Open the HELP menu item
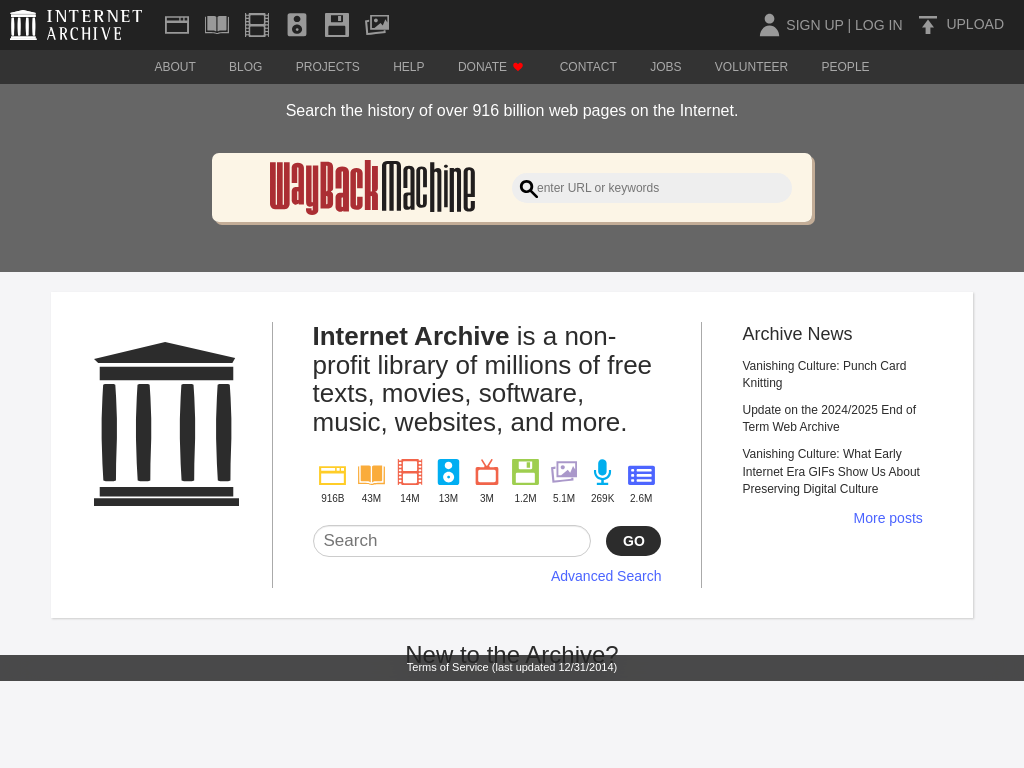 (x=409, y=67)
